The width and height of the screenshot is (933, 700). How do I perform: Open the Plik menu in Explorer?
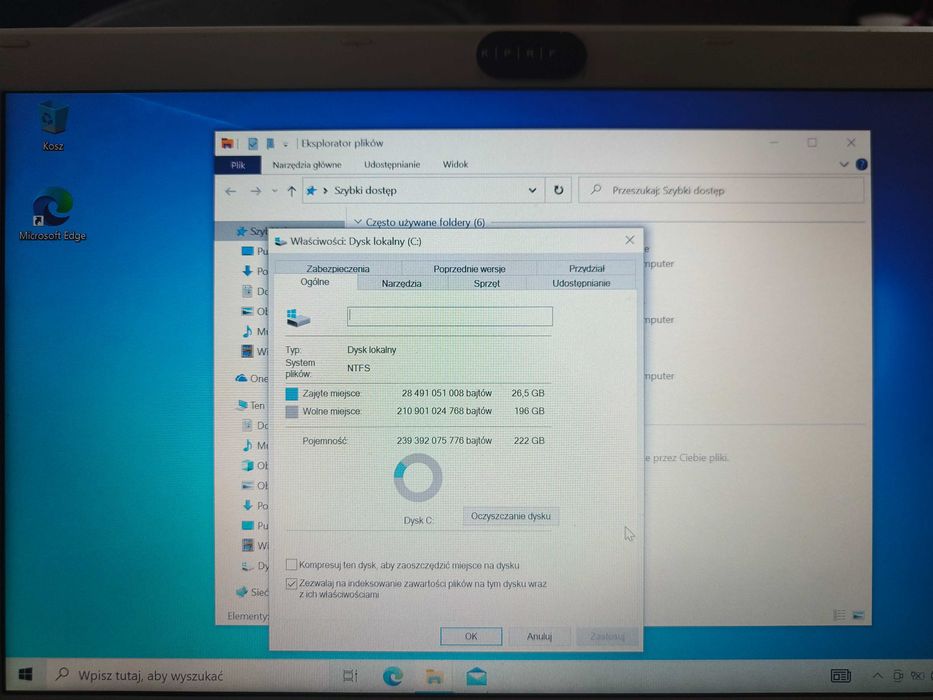pyautogui.click(x=238, y=165)
